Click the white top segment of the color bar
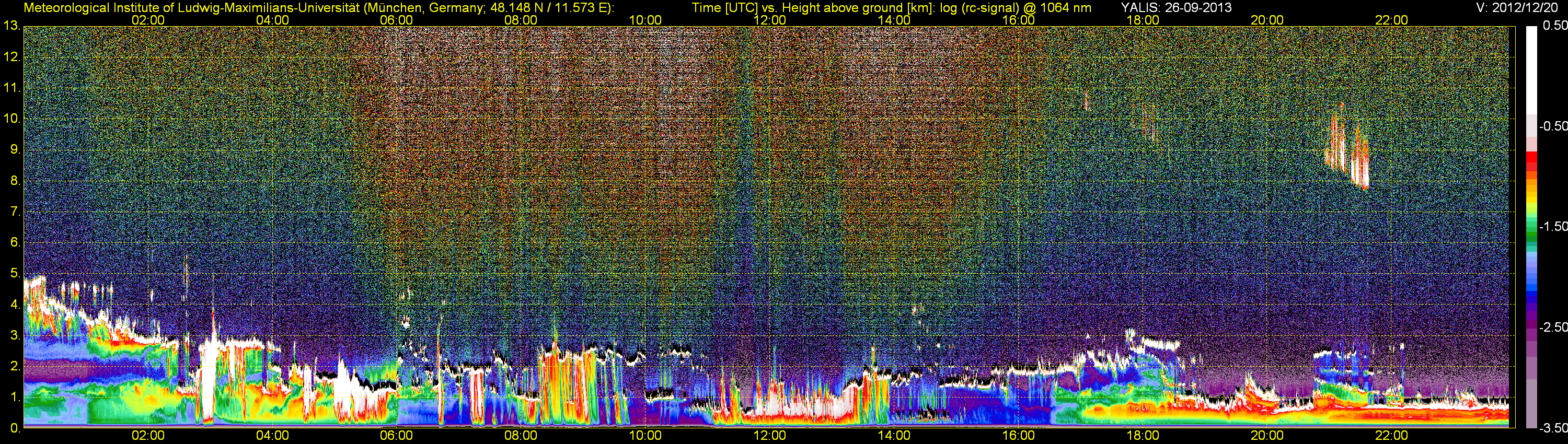This screenshot has width=1568, height=444. pyautogui.click(x=1531, y=70)
